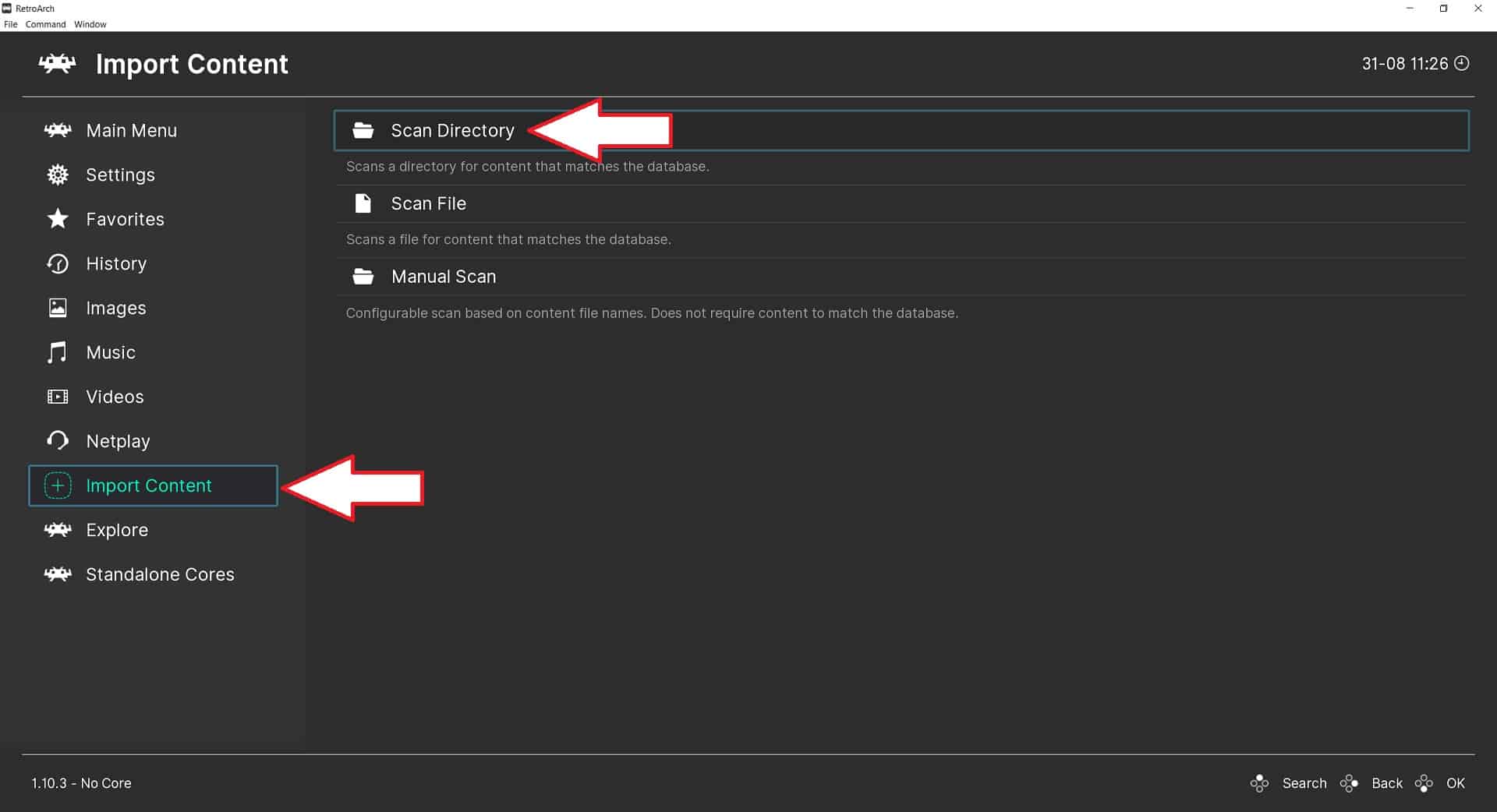Open Netplay via the headset icon

57,440
